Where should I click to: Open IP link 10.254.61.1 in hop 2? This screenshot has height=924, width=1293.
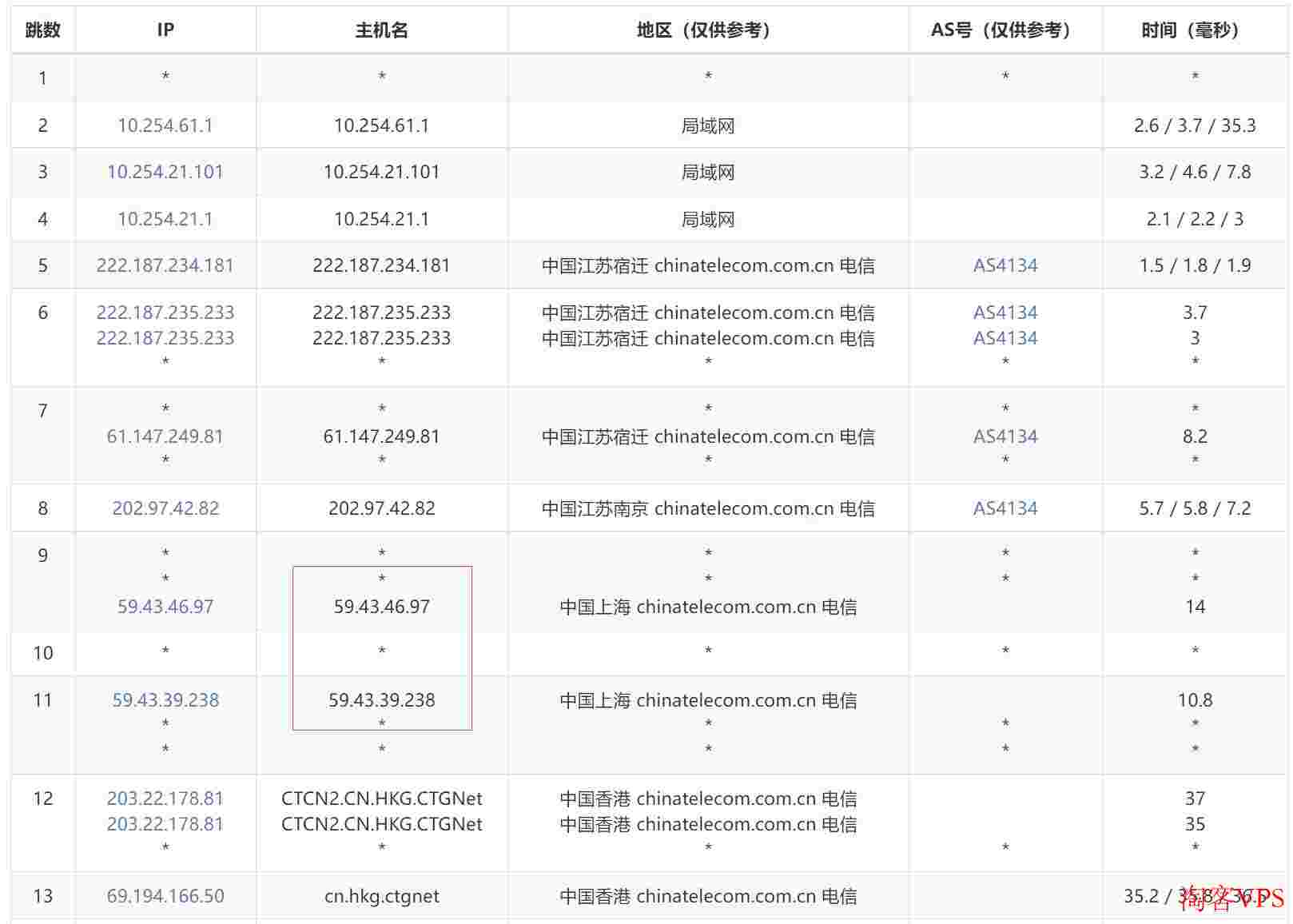[165, 125]
